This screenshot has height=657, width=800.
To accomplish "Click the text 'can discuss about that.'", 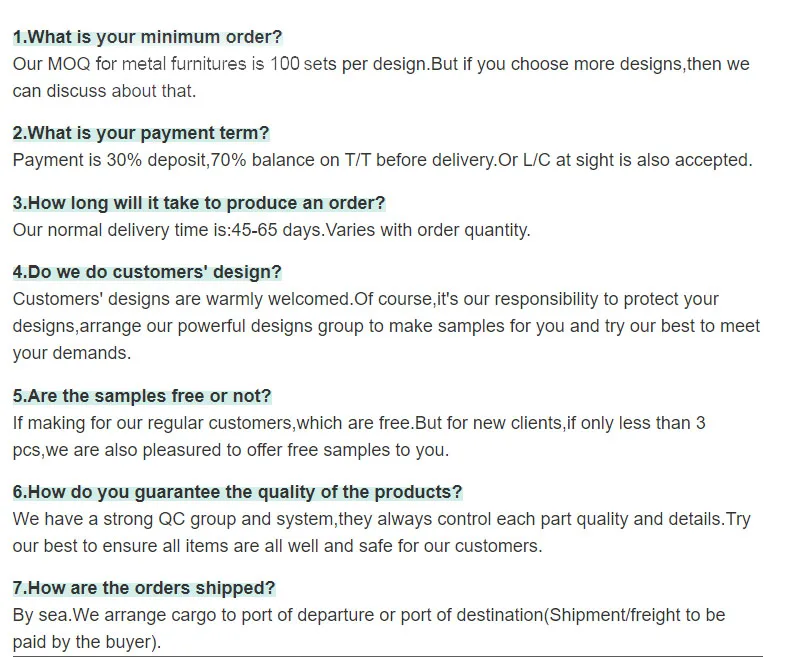I will pos(105,91).
